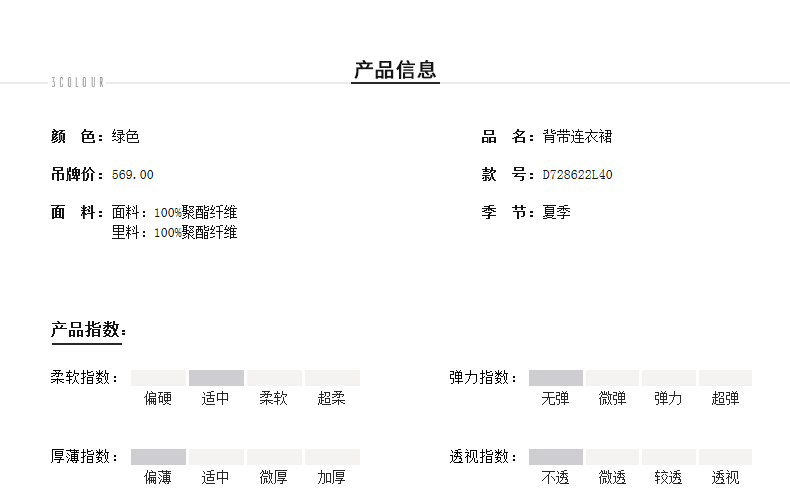Screen dimensions: 790x491
Task: Click style number D728622L40
Action: click(x=577, y=175)
